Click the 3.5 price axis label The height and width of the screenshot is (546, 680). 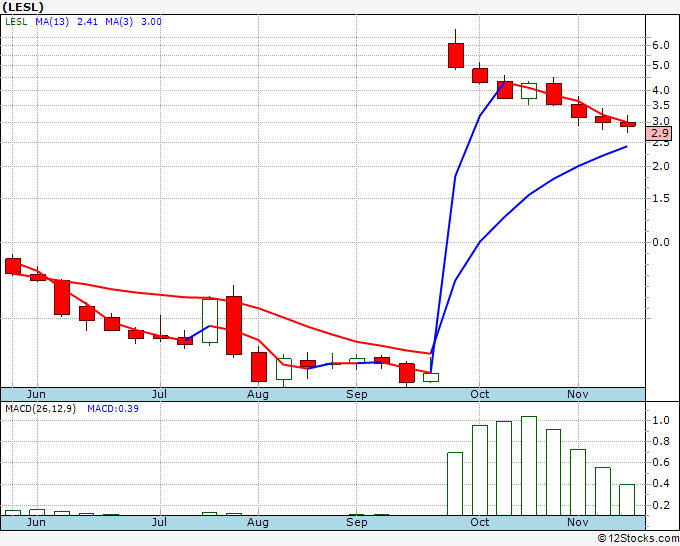pyautogui.click(x=661, y=105)
